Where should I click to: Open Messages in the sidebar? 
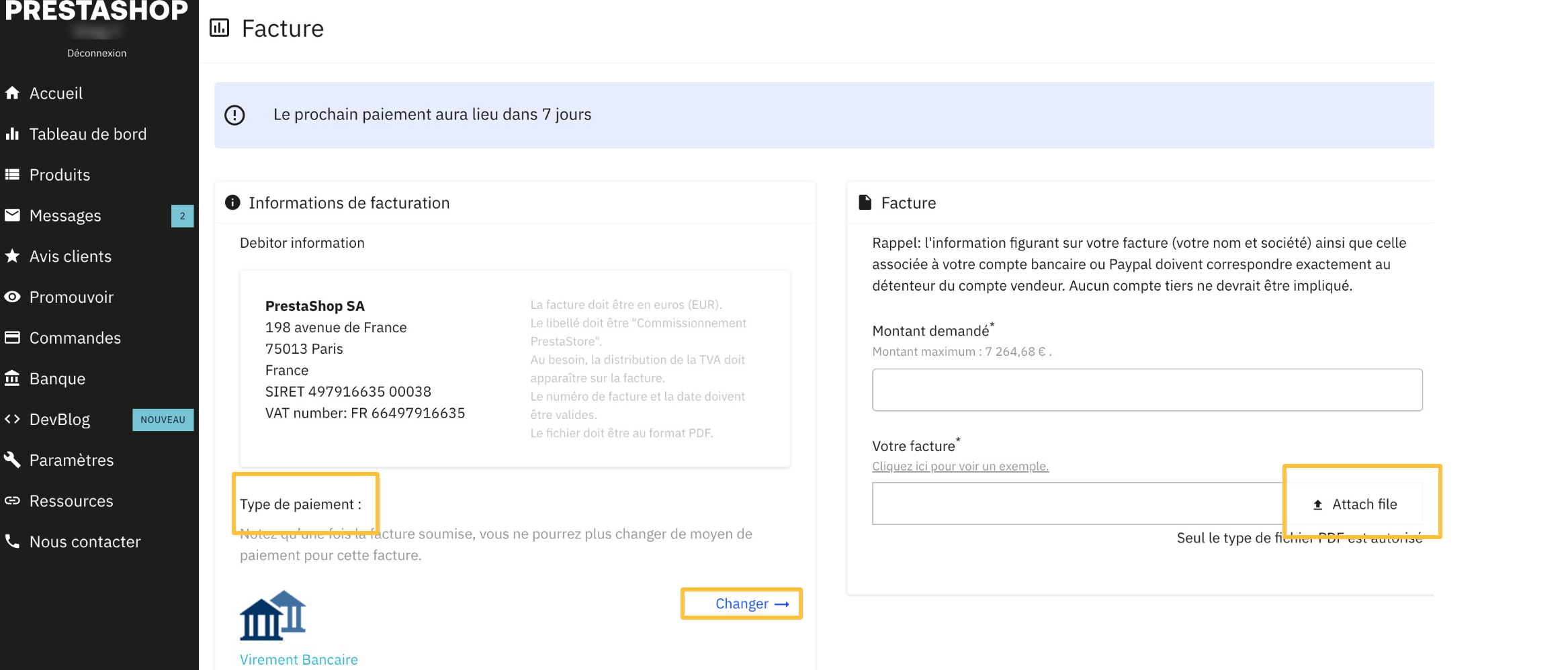(x=65, y=216)
